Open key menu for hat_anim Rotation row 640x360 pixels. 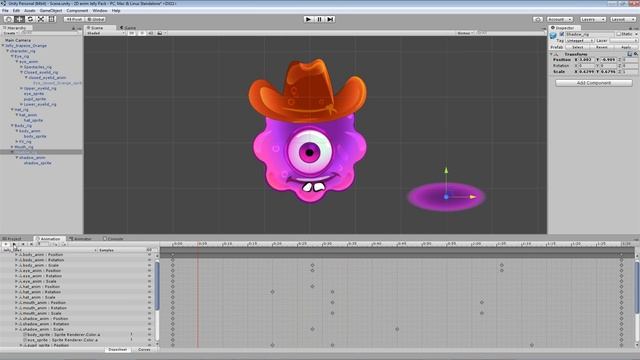(149, 292)
